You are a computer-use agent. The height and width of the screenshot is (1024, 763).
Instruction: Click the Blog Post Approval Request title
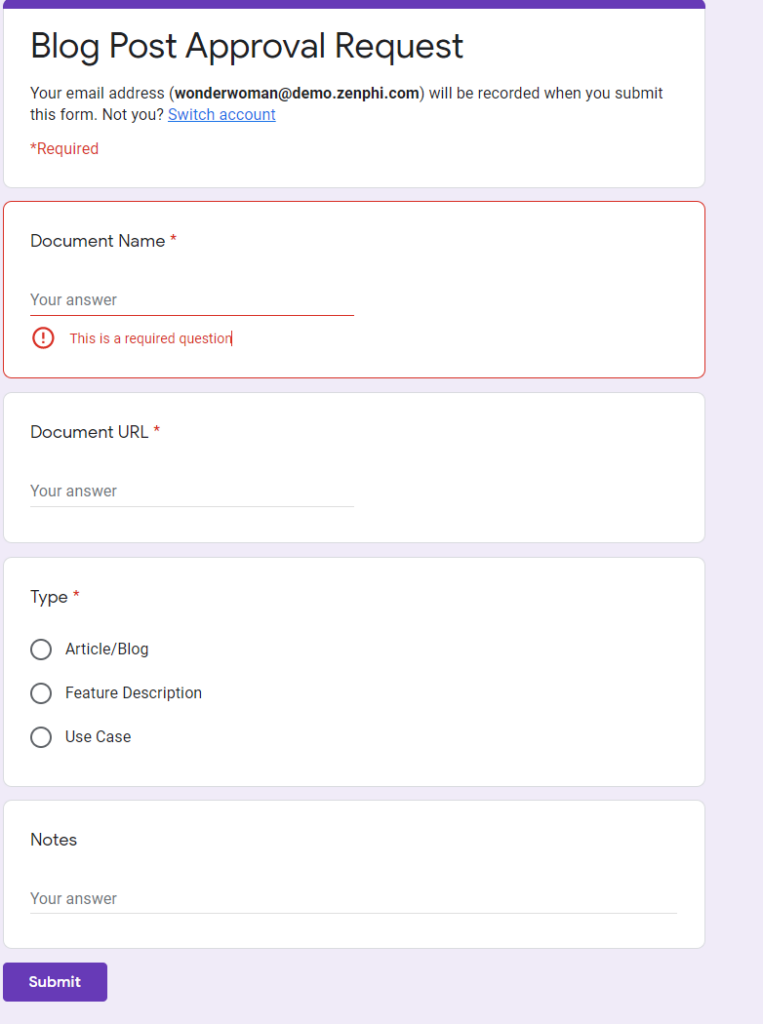[x=246, y=46]
